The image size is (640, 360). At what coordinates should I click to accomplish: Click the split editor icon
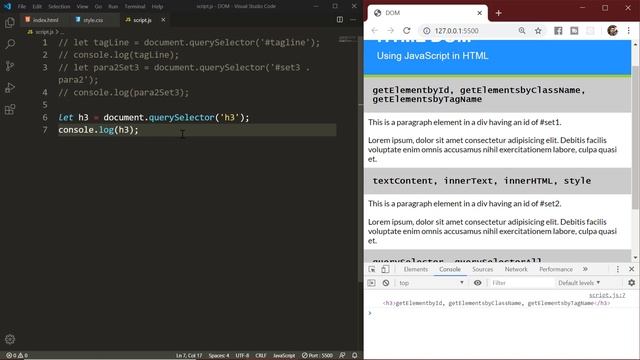point(340,20)
